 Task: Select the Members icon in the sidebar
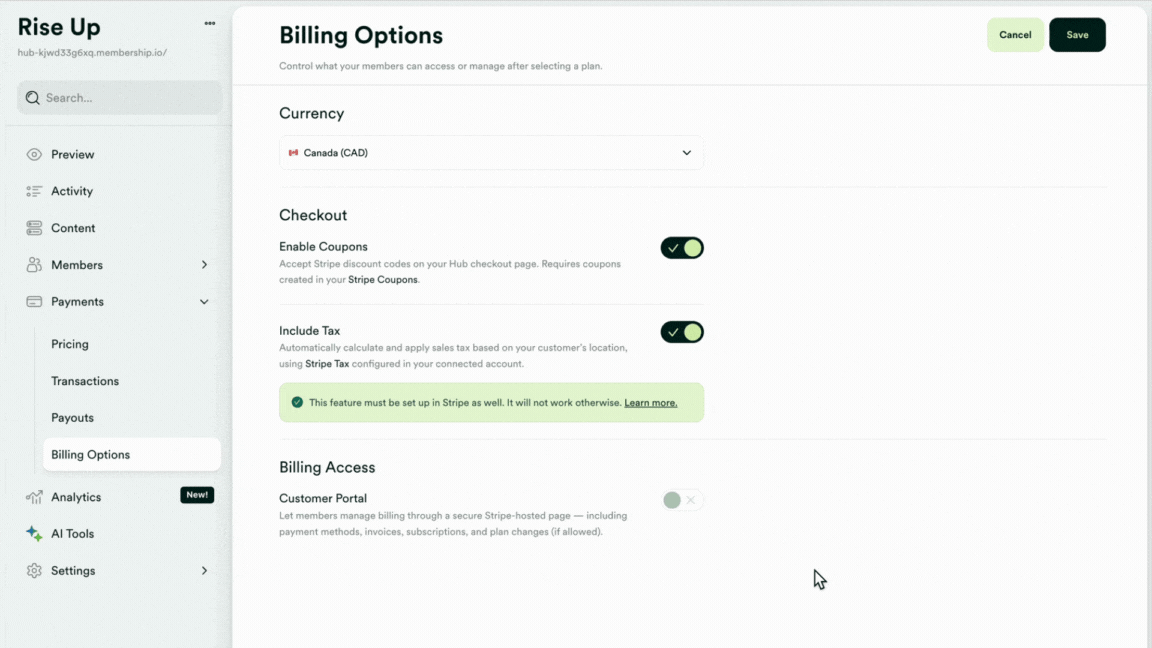point(33,264)
